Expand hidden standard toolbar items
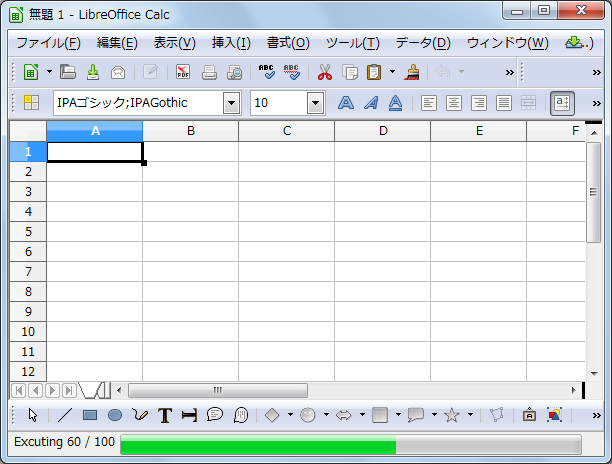The height and width of the screenshot is (464, 612). pyautogui.click(x=509, y=73)
